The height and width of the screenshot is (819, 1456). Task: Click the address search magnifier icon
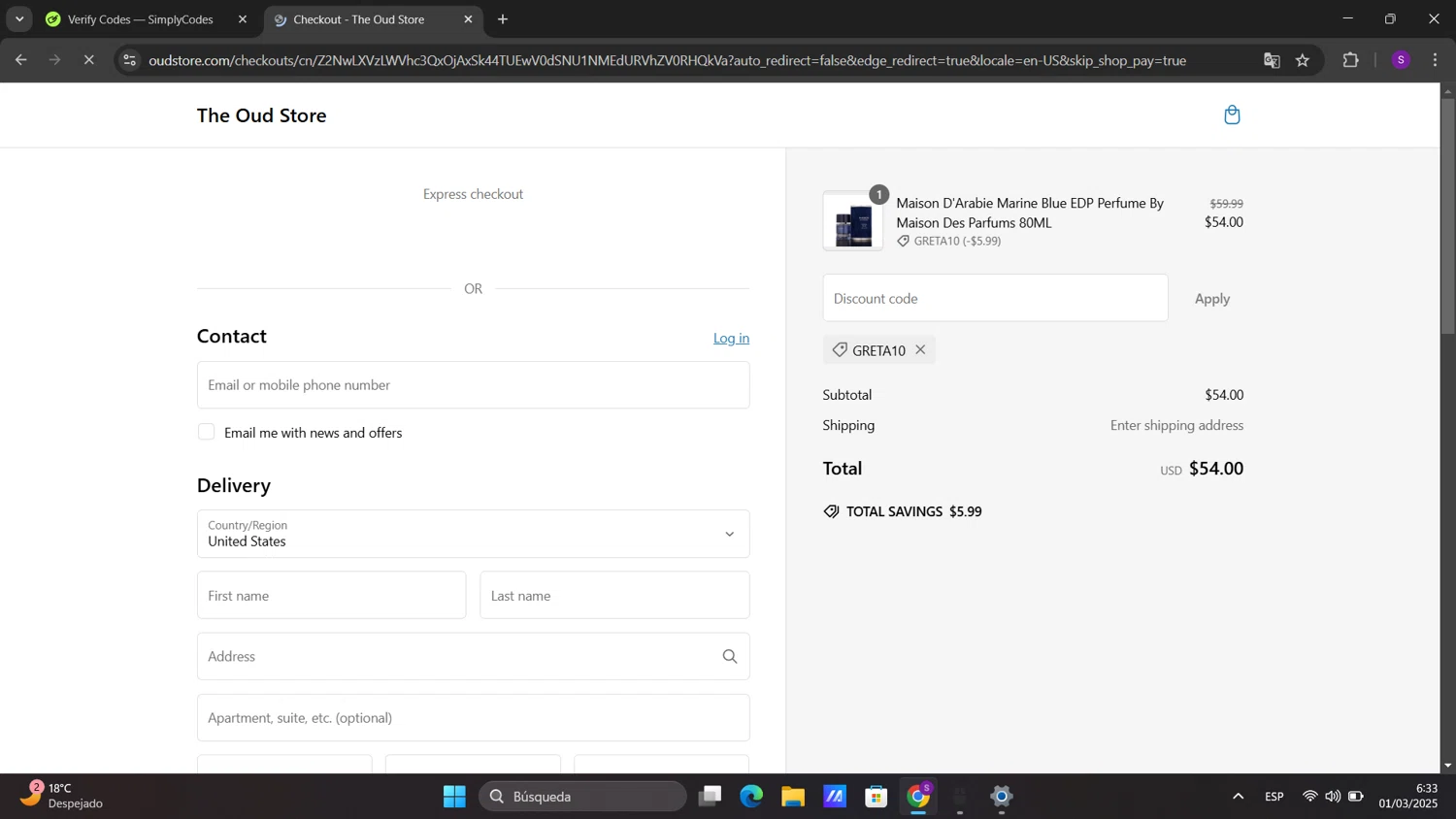click(x=730, y=657)
